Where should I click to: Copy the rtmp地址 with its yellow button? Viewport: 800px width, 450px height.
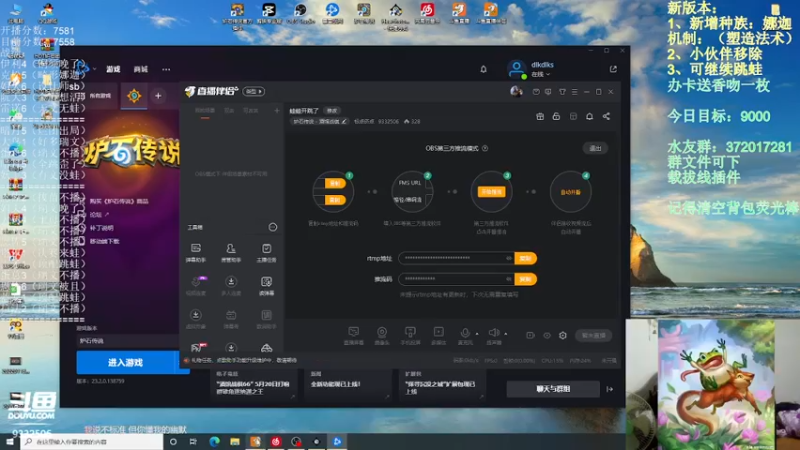pyautogui.click(x=525, y=258)
